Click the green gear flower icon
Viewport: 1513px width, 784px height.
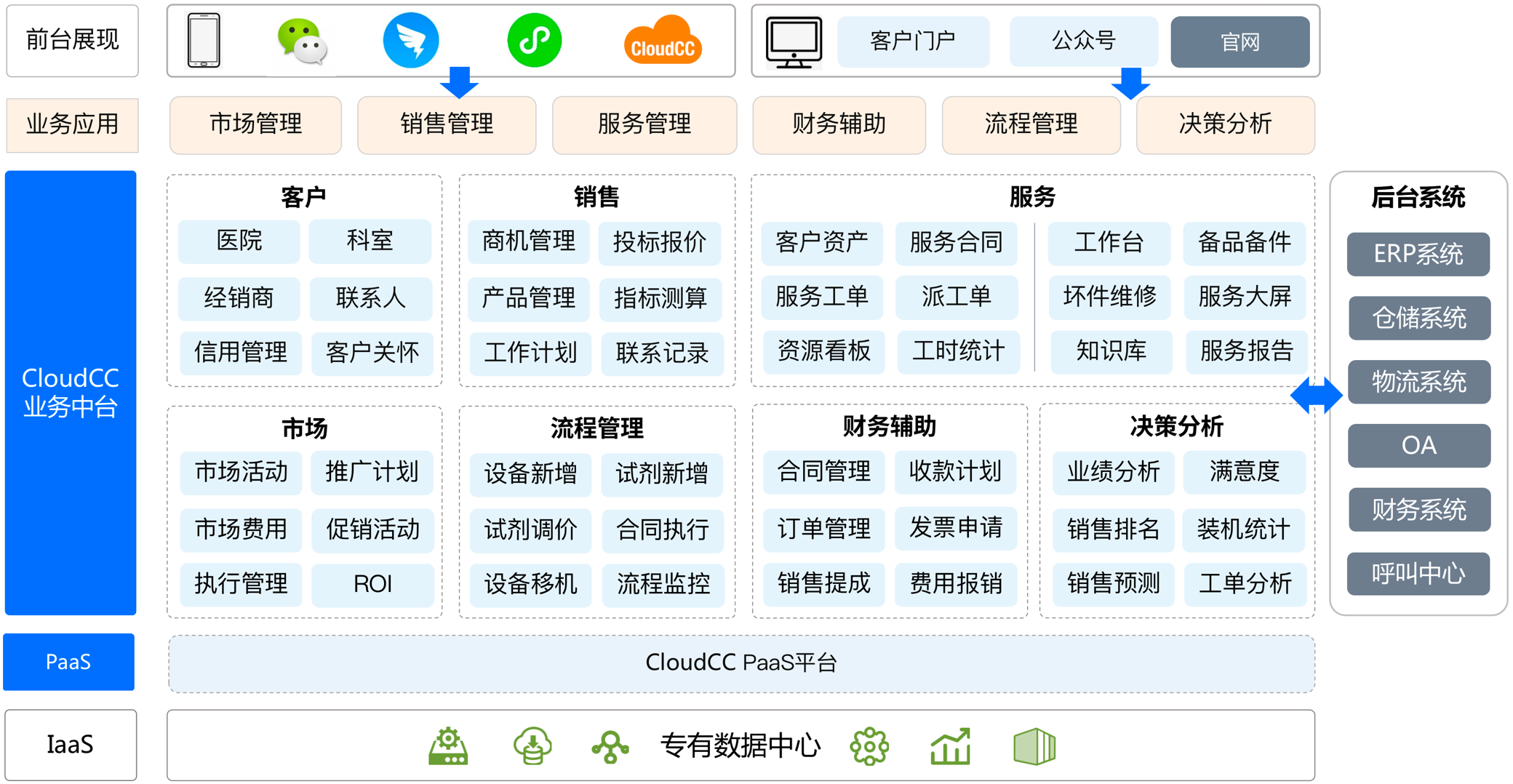[869, 746]
